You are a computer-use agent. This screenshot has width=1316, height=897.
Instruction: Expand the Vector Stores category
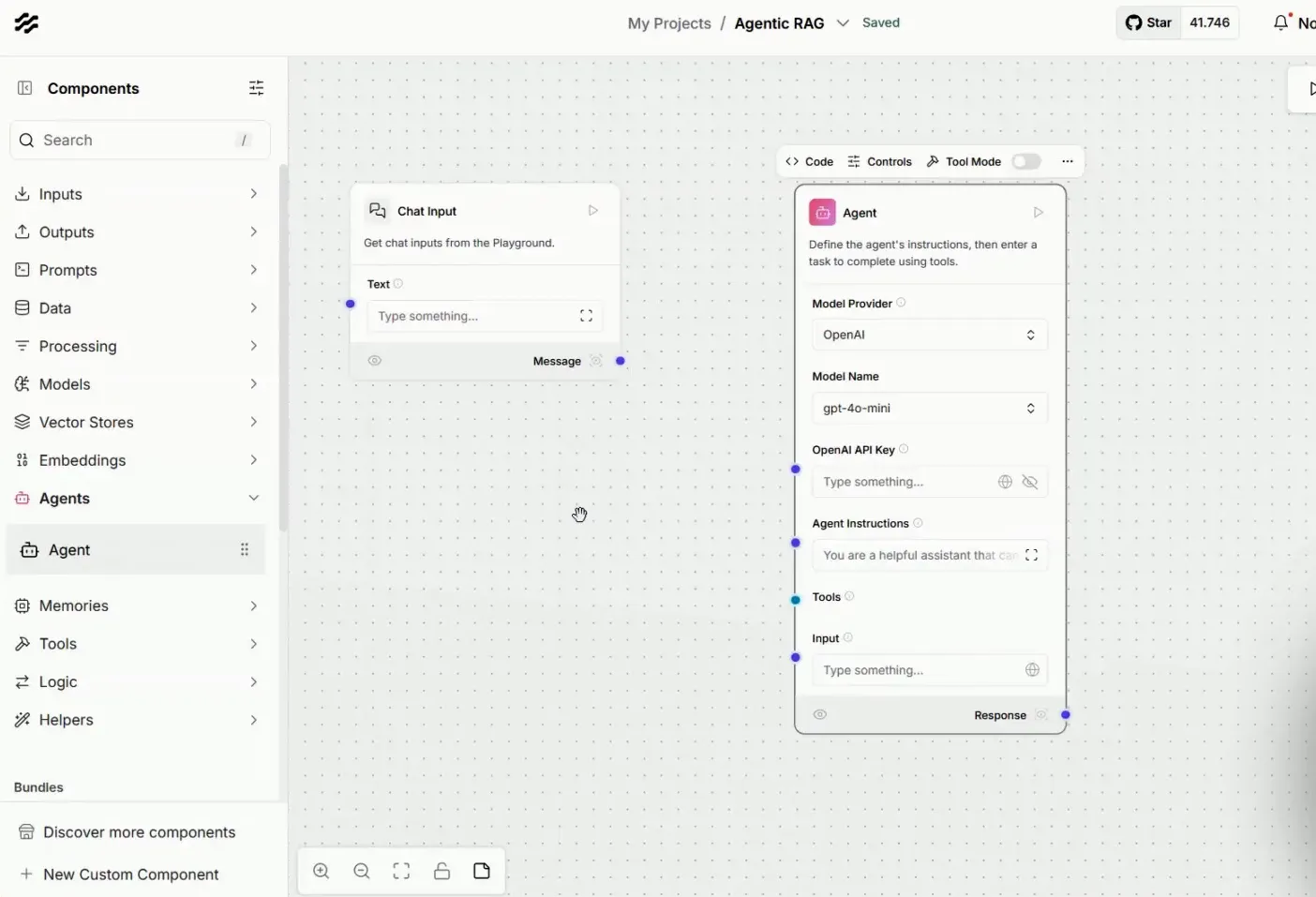136,422
